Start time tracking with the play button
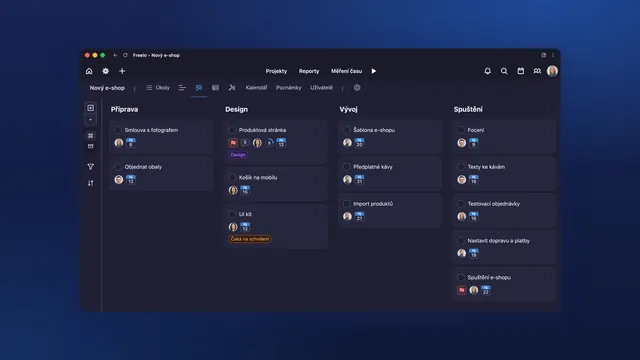640x360 pixels. click(x=373, y=71)
